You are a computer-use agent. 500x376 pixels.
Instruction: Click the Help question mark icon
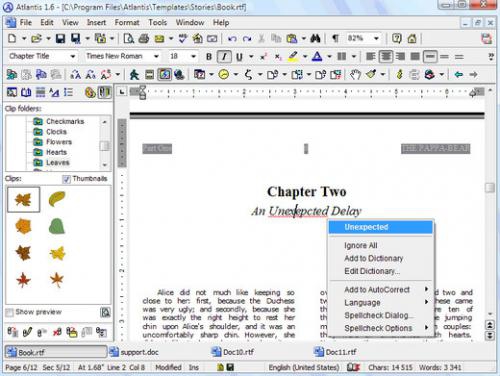coord(397,39)
